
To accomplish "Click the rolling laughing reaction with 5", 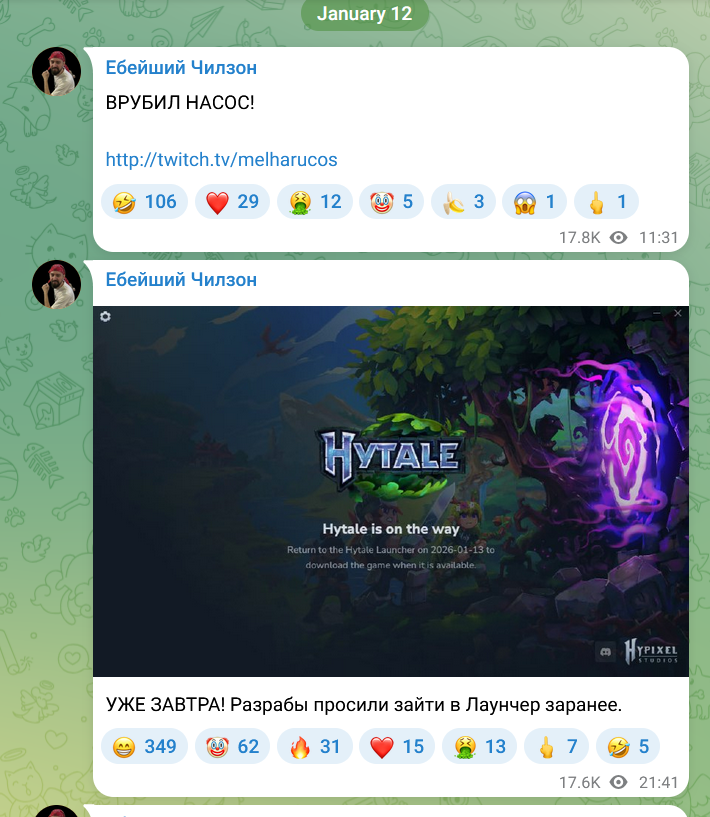I will [x=628, y=746].
